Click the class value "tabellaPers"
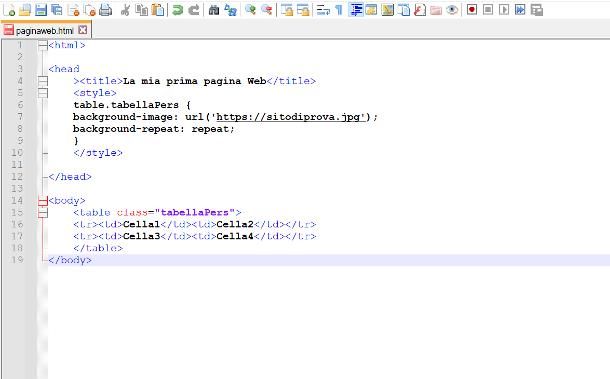The height and width of the screenshot is (379, 610). pyautogui.click(x=195, y=212)
